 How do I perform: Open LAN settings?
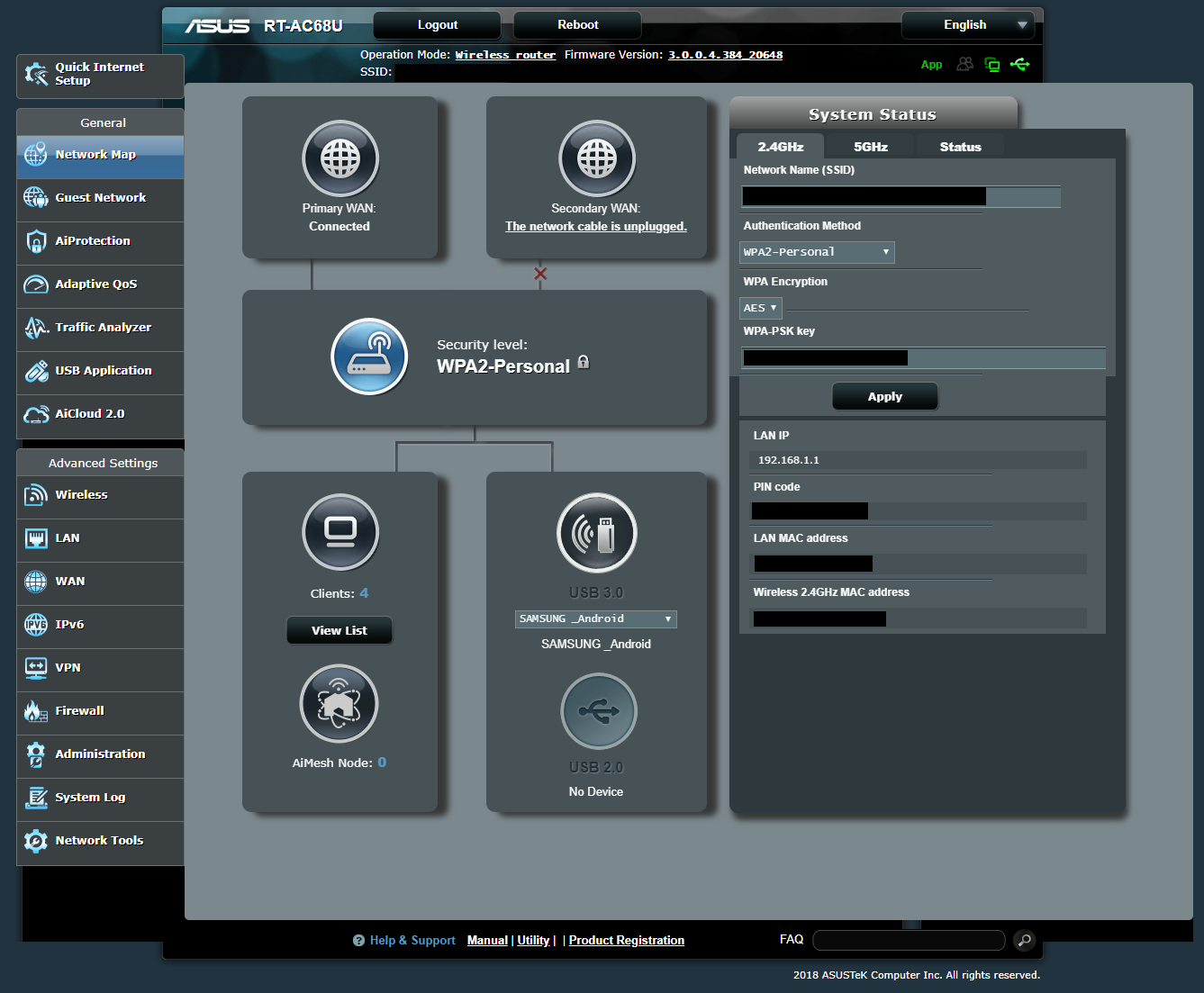(x=100, y=538)
